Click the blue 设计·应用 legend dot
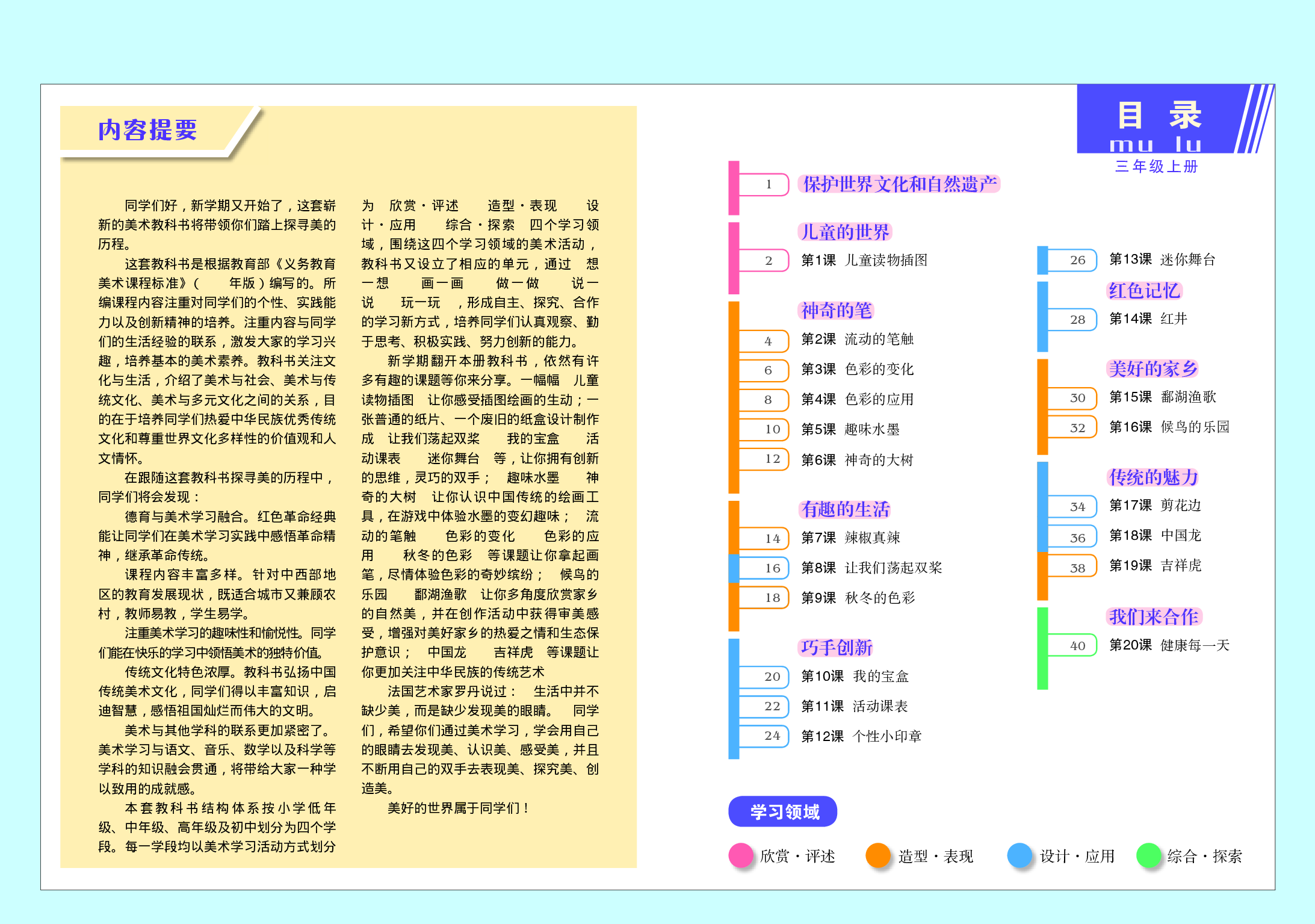 tap(1019, 855)
